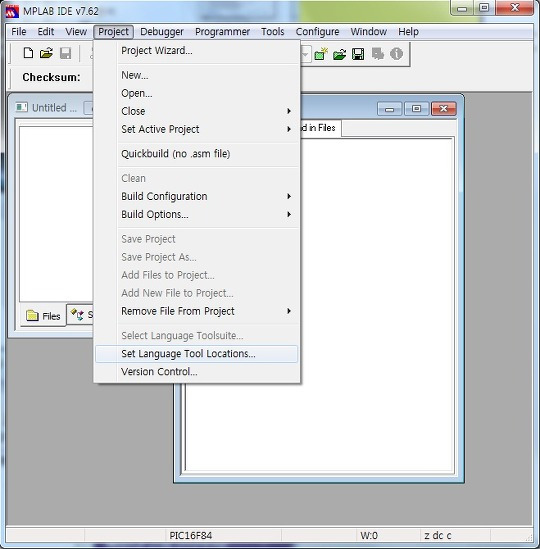This screenshot has width=540, height=549.
Task: Click inside the Output window text area
Action: [x=376, y=305]
